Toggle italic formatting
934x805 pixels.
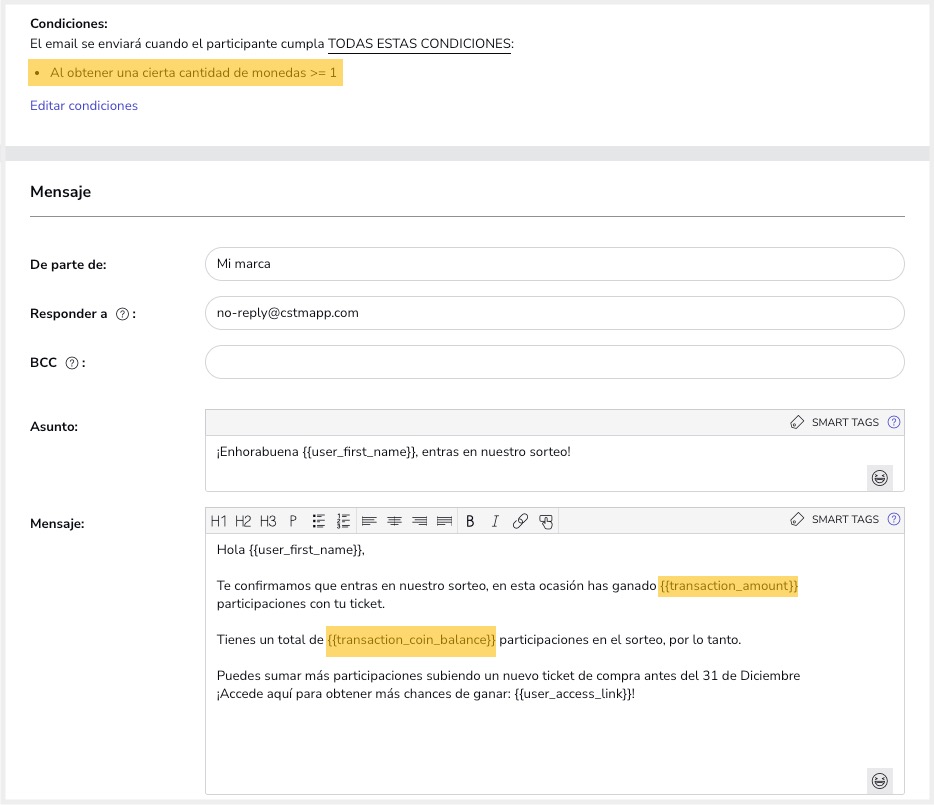tap(494, 521)
